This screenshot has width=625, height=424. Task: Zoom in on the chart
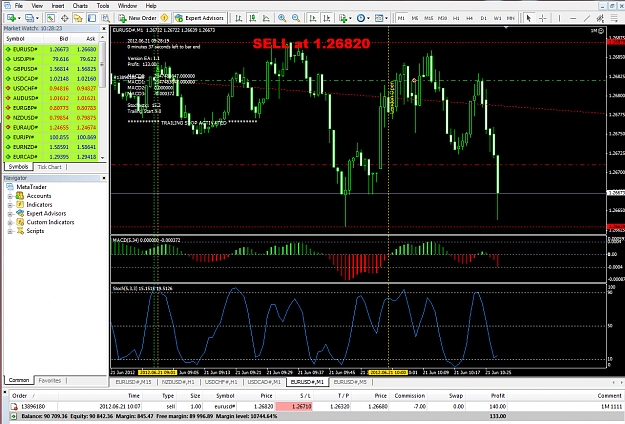tap(282, 18)
